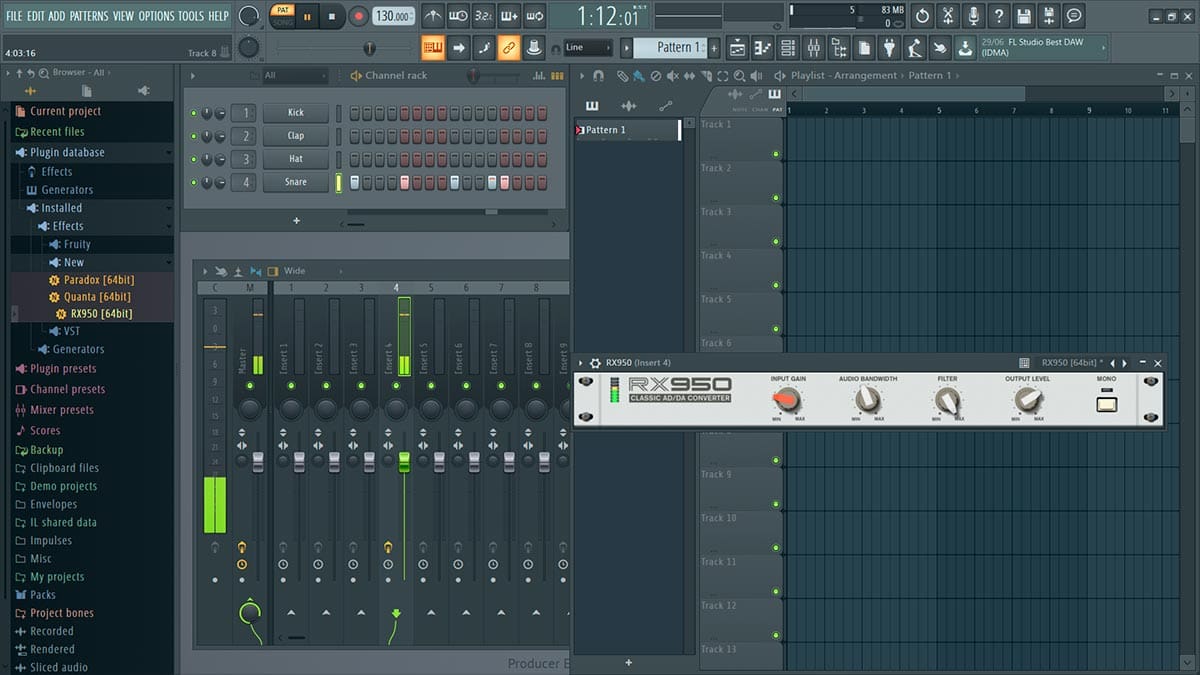The image size is (1200, 675).
Task: Click the plus button beside Pattern 1
Action: tap(715, 47)
